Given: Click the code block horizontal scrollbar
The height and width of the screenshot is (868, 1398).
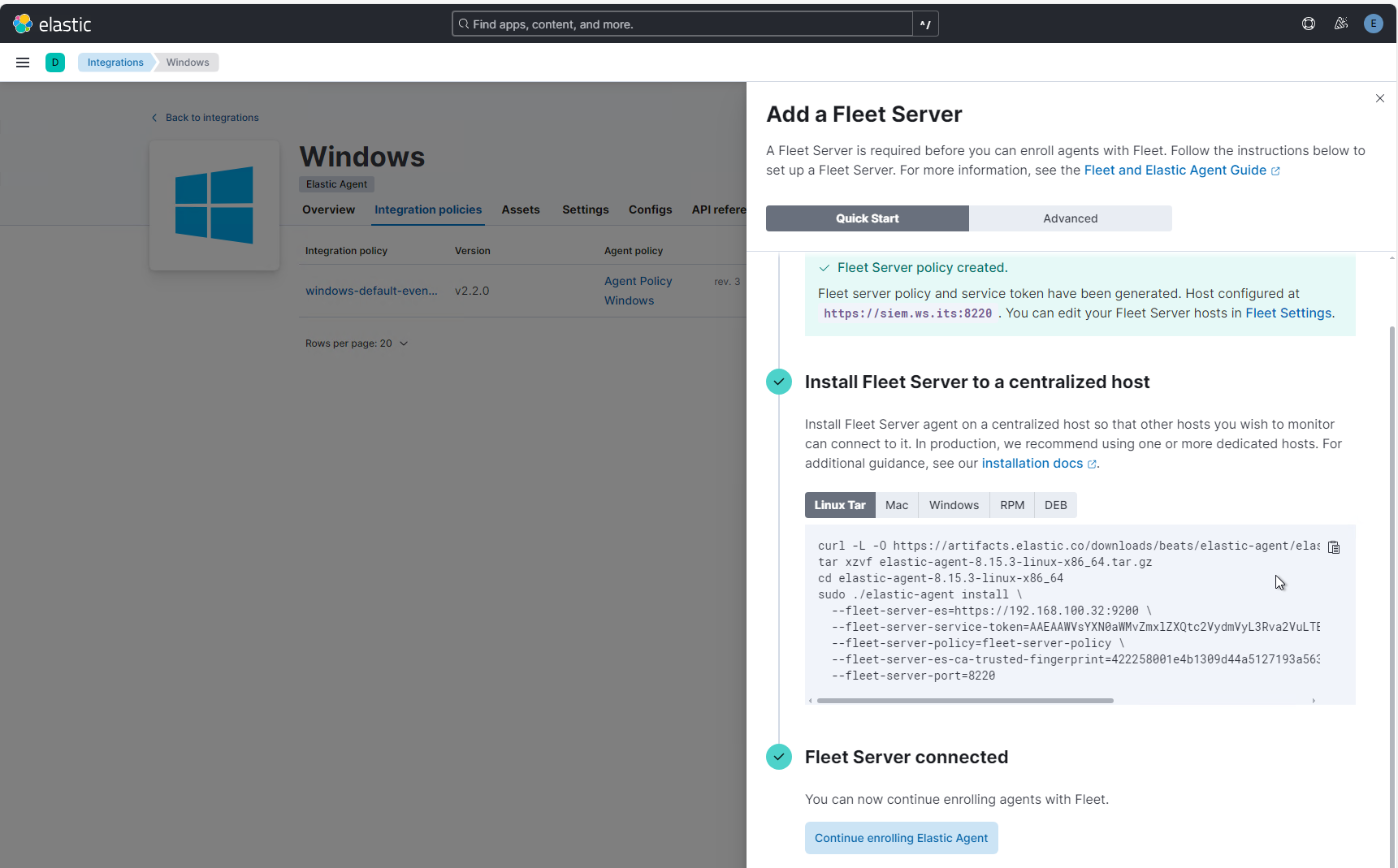Looking at the screenshot, I should pos(965,701).
